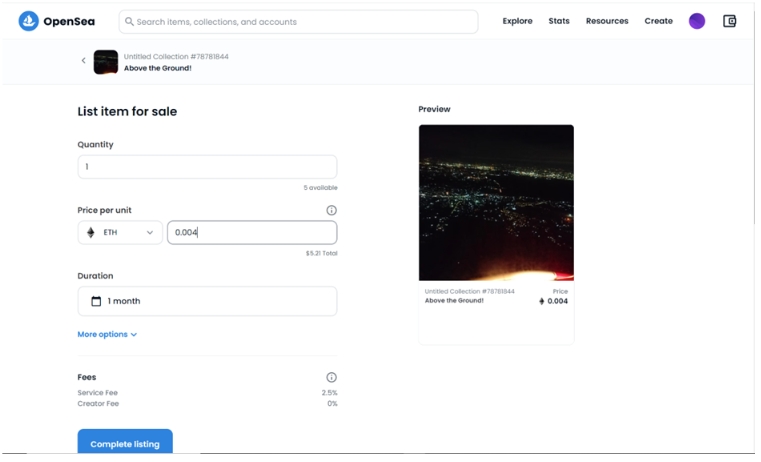Click the Price per unit info icon
This screenshot has width=761, height=462.
tap(331, 210)
